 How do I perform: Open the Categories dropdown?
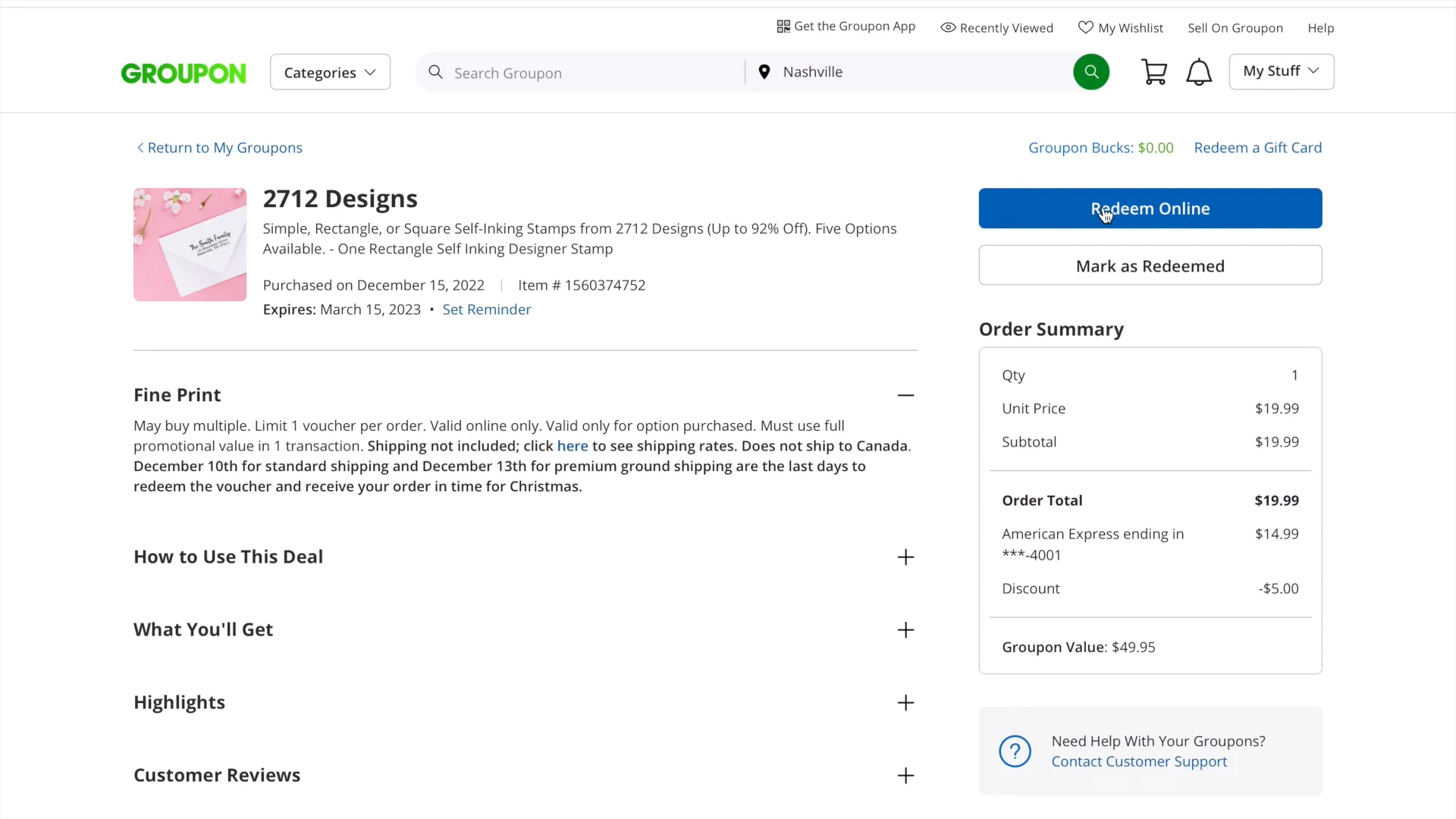pos(330,72)
